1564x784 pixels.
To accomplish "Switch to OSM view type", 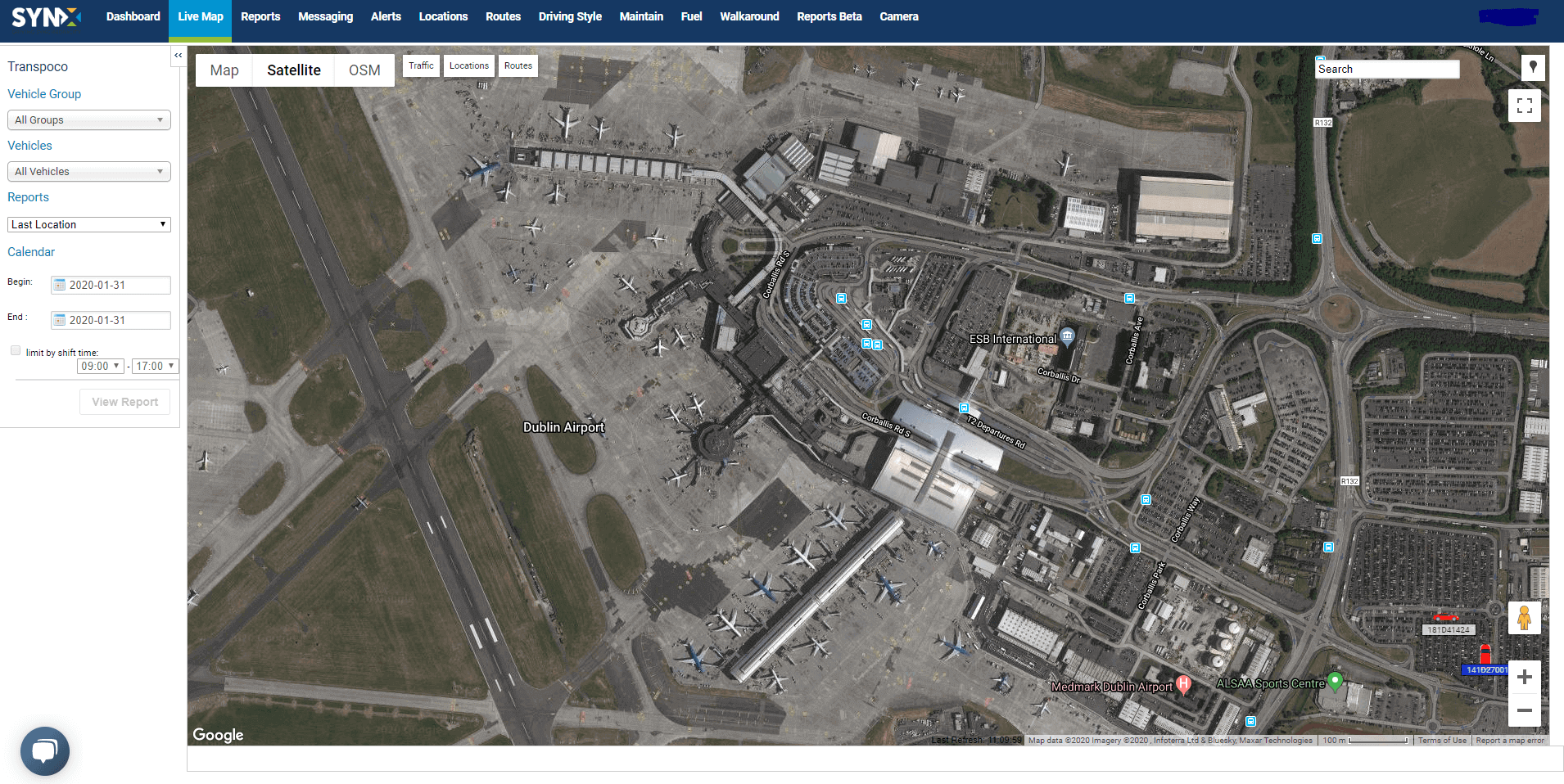I will (x=364, y=70).
